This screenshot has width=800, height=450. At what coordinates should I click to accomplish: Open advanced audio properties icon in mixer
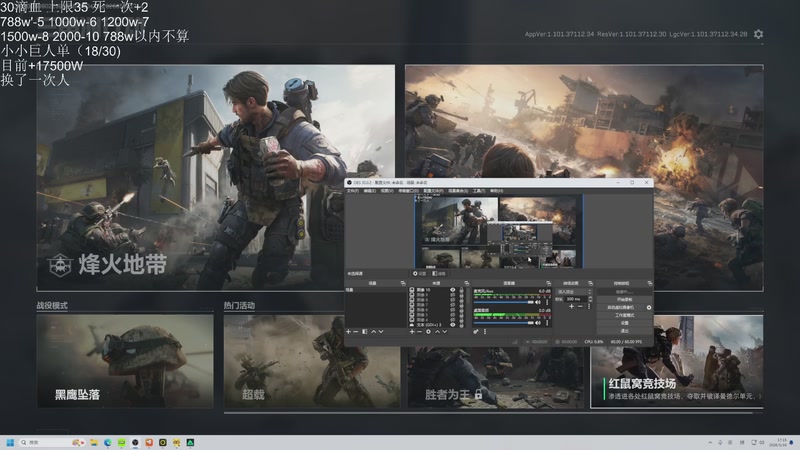[x=476, y=332]
